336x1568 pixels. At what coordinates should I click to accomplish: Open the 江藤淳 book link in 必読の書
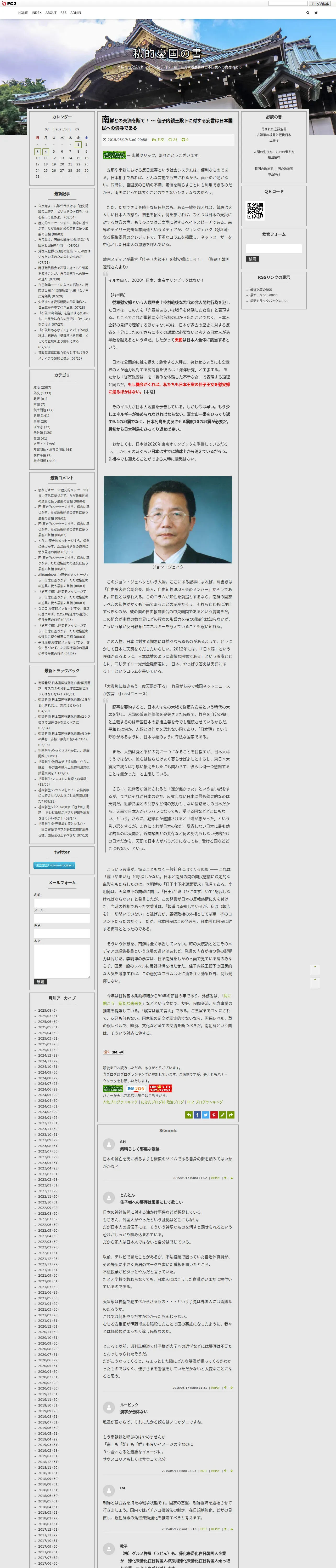click(274, 140)
